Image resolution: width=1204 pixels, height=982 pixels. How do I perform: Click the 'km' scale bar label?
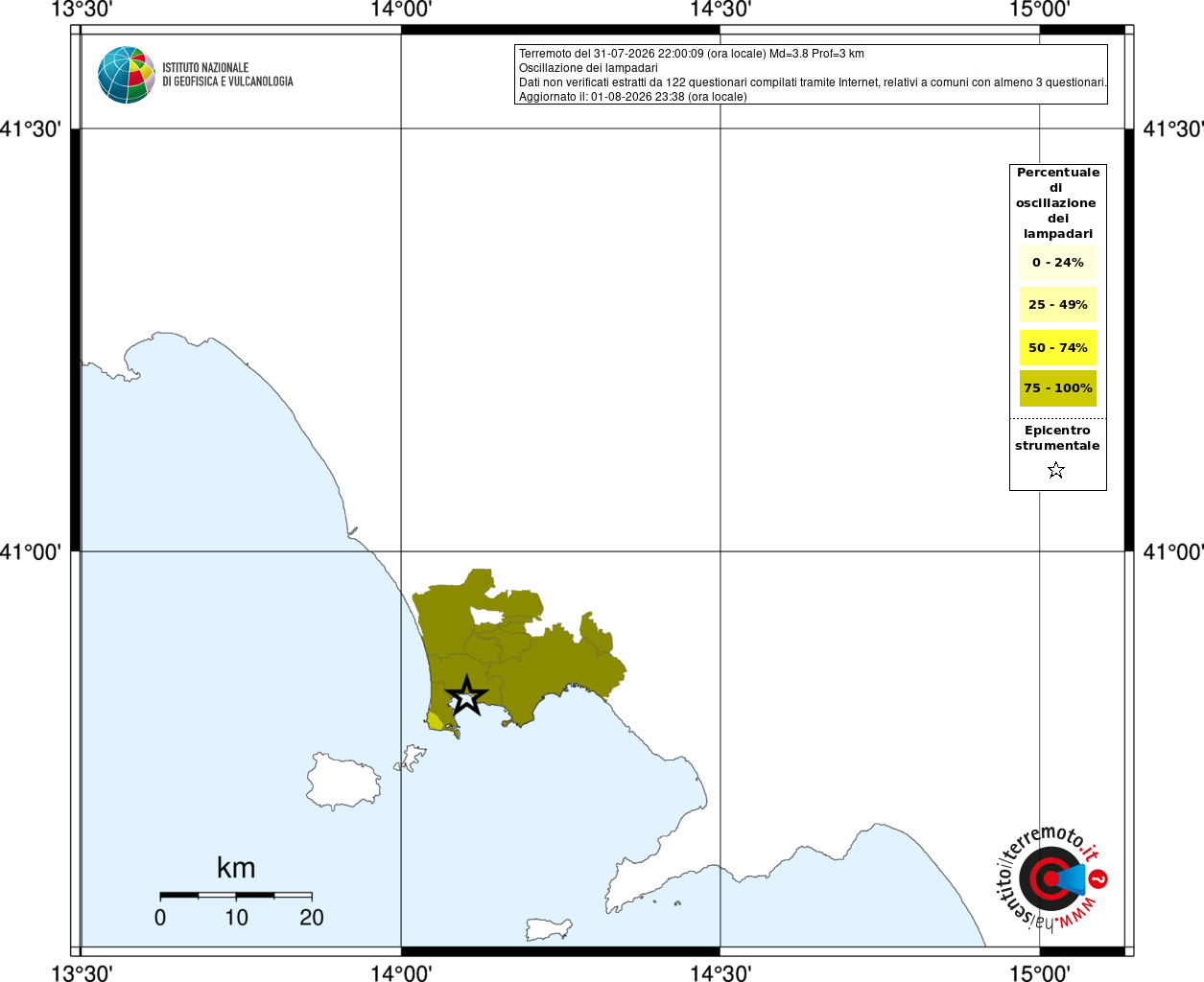pyautogui.click(x=236, y=868)
